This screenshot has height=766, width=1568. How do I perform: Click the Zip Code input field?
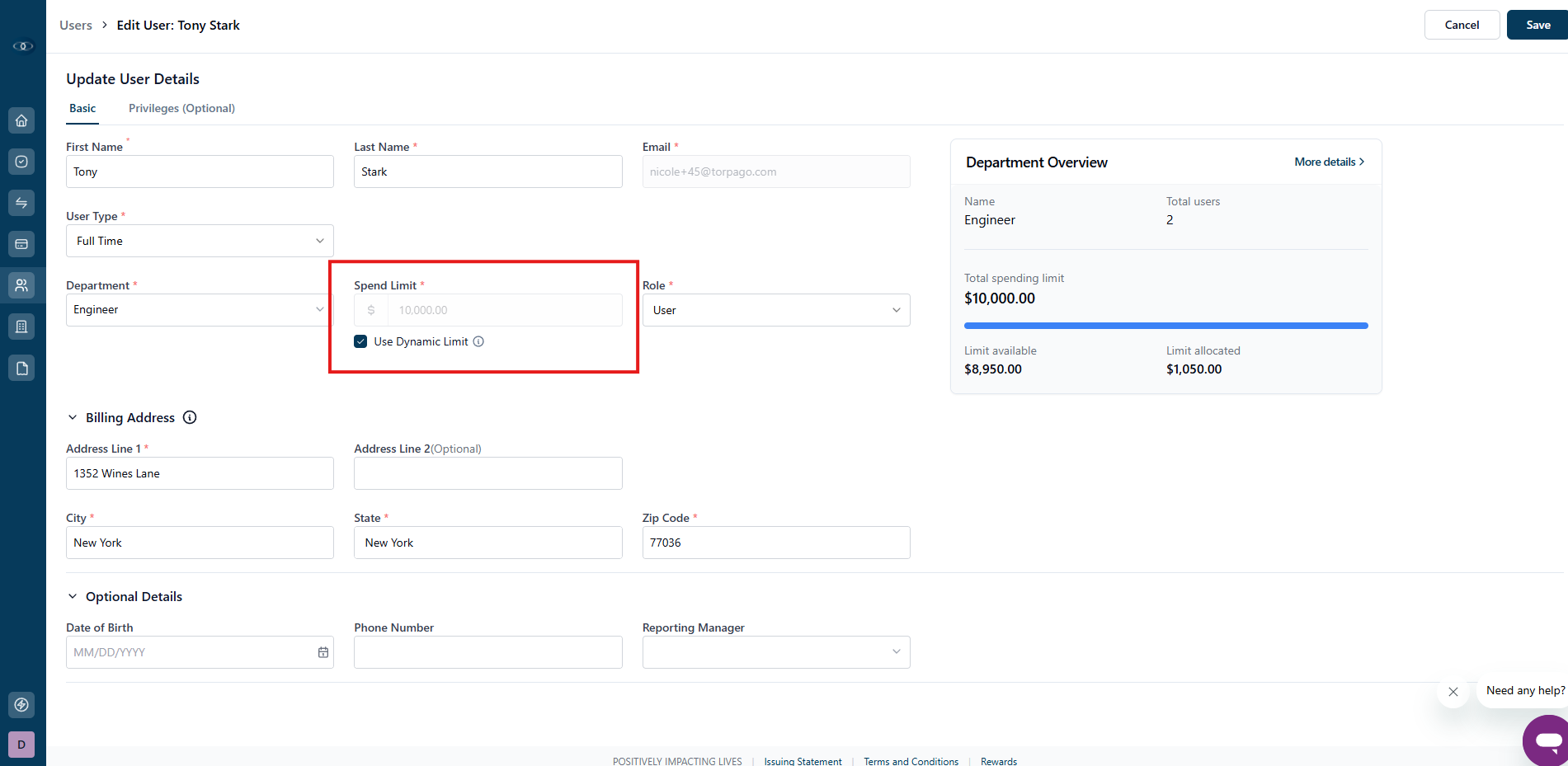(776, 543)
